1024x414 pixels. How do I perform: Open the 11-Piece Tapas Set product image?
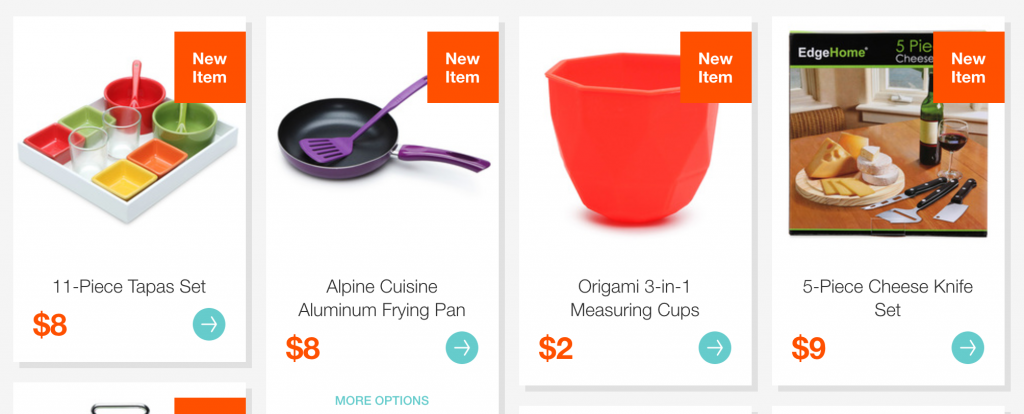pos(129,142)
